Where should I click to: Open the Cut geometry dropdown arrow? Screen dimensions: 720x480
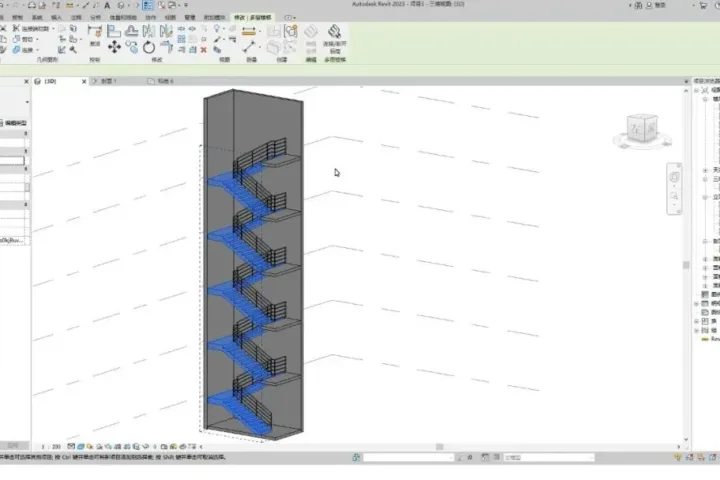pyautogui.click(x=37, y=39)
